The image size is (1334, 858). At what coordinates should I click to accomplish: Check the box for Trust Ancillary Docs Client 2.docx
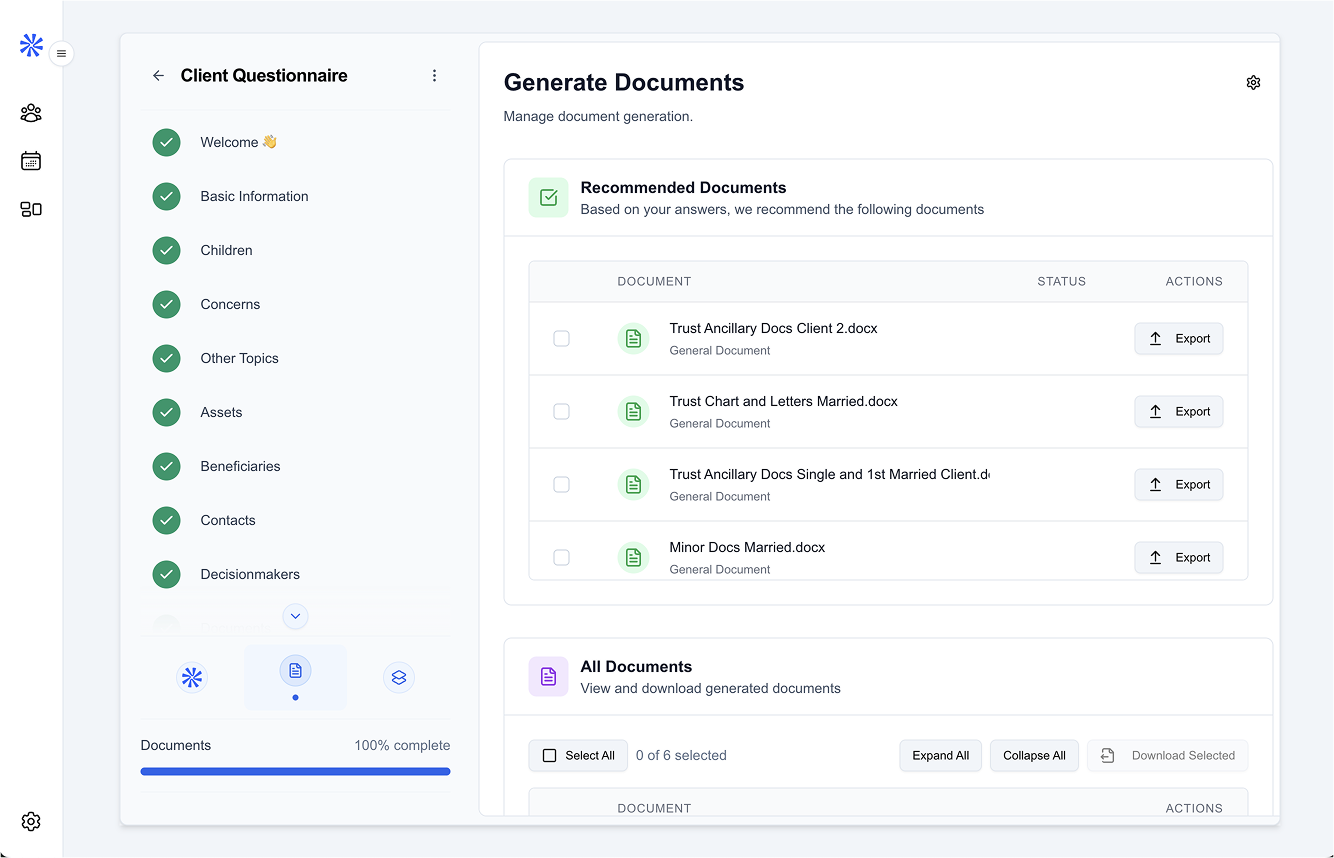(x=561, y=338)
